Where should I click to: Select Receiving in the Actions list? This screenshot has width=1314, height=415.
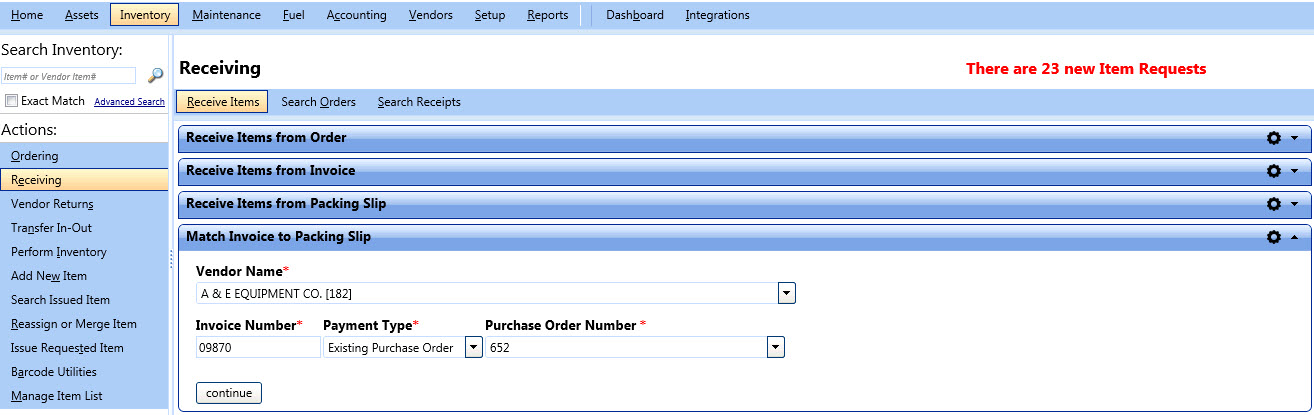pos(84,180)
